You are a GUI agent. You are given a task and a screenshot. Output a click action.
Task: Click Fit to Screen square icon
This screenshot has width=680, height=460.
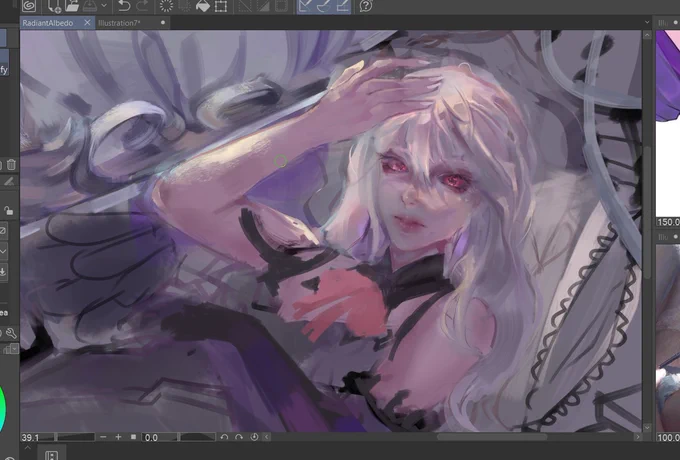(x=134, y=437)
